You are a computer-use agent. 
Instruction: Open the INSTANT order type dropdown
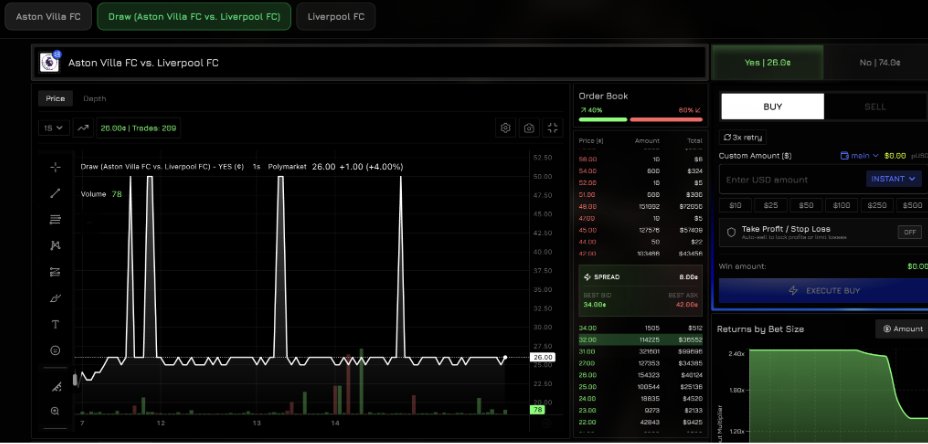[x=894, y=179]
